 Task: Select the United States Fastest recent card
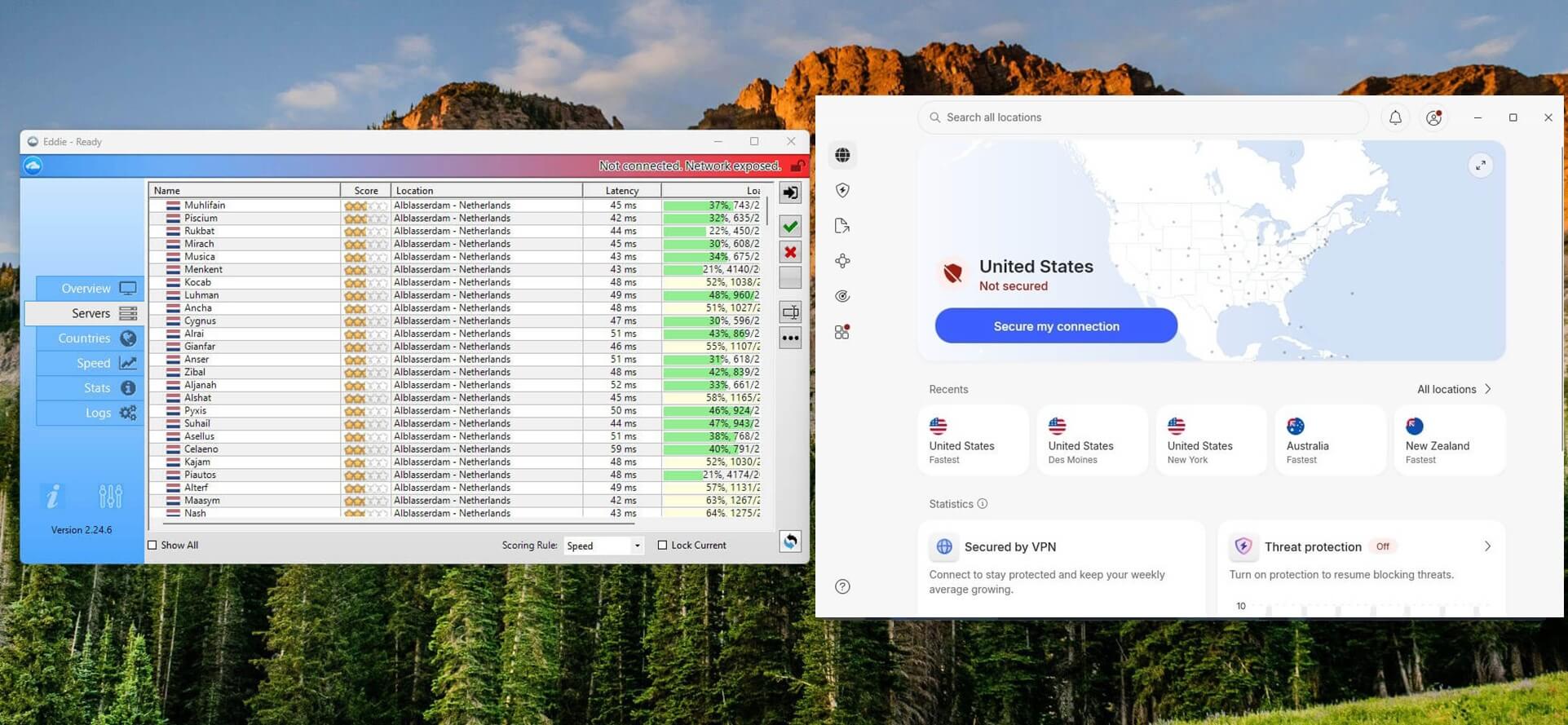tap(974, 440)
